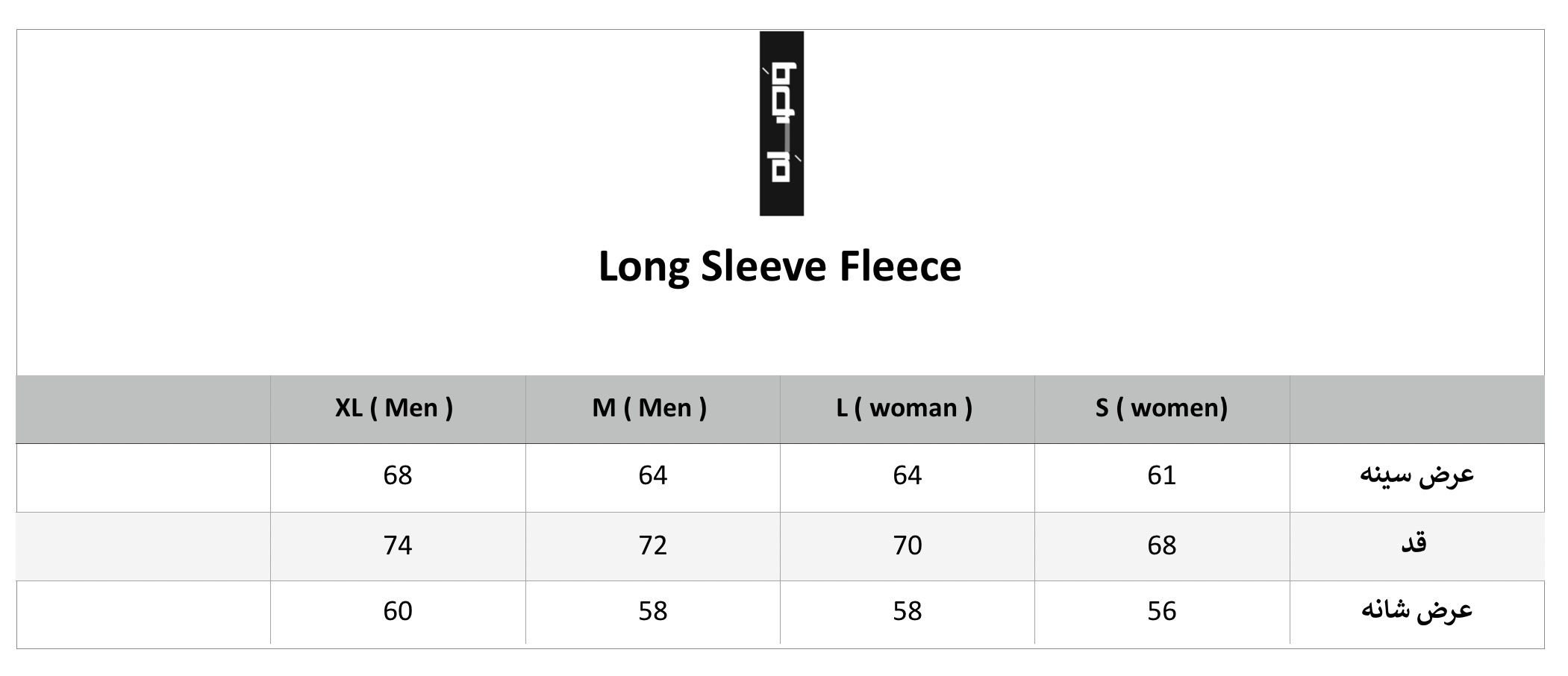Click the عرض شانه row label
Viewport: 1568px width, 676px height.
(x=1416, y=611)
